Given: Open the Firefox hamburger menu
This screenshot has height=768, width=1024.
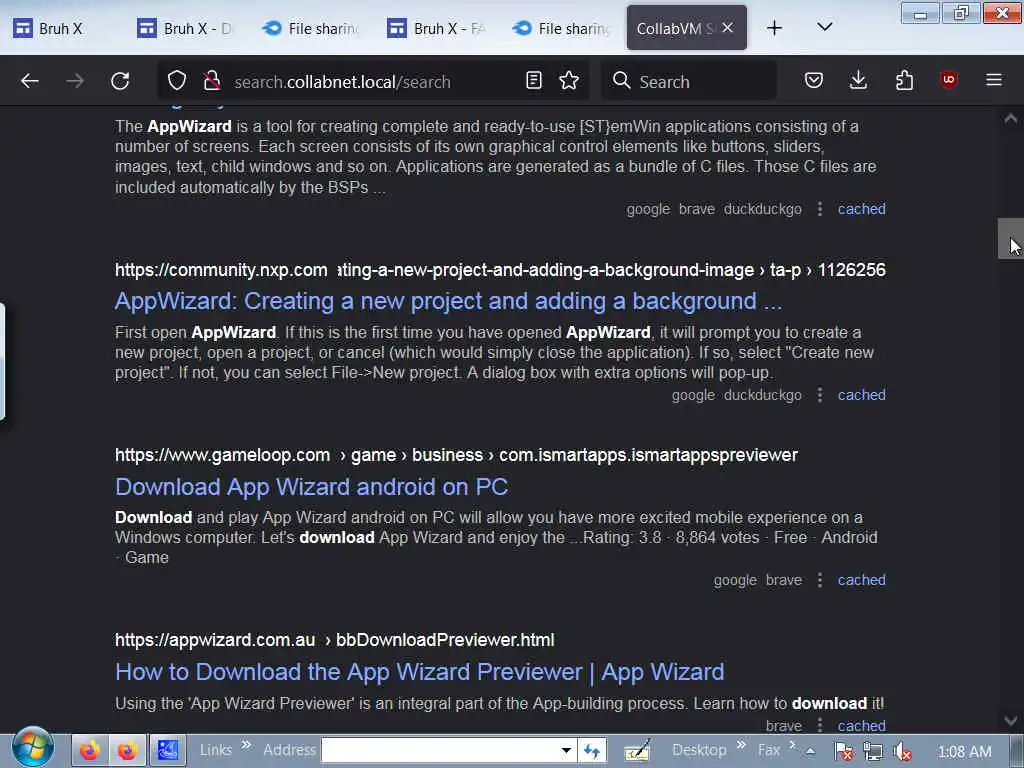Looking at the screenshot, I should pos(994,80).
